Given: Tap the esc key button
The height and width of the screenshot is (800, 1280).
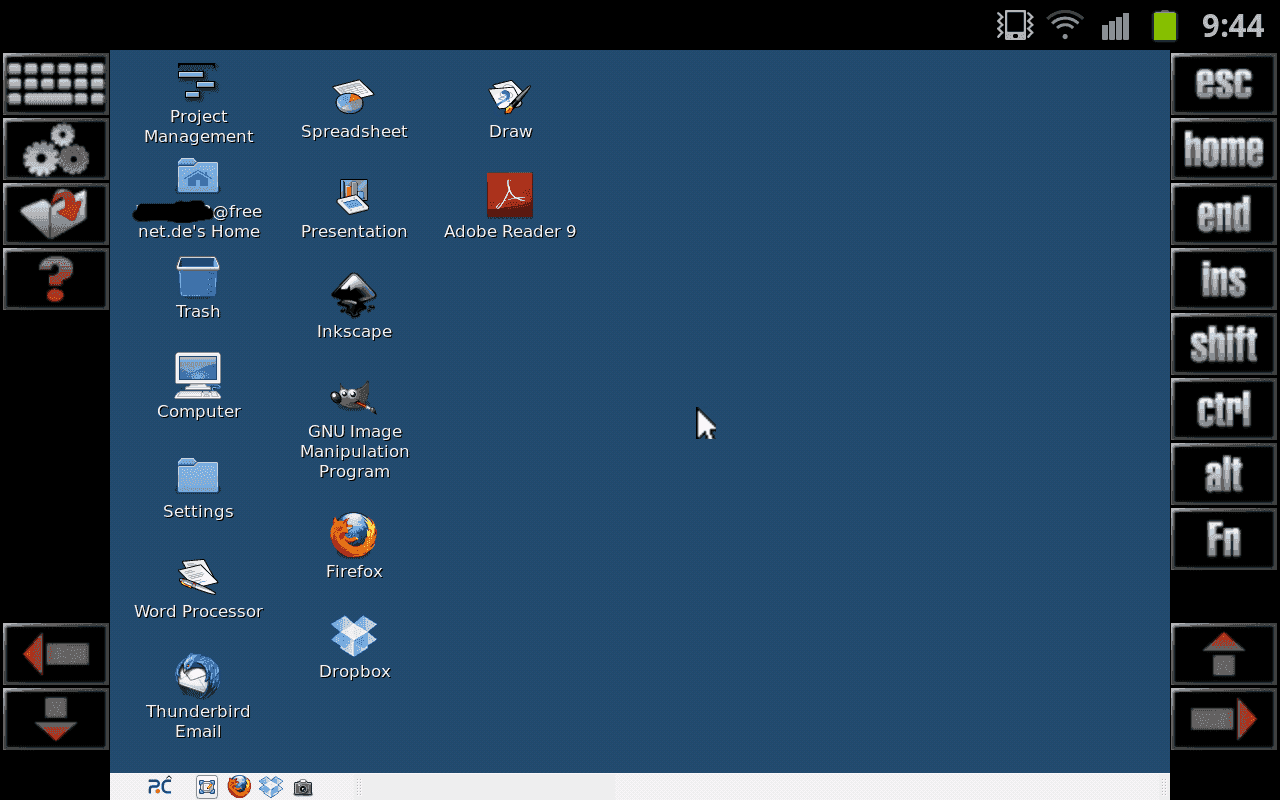Looking at the screenshot, I should click(x=1224, y=84).
